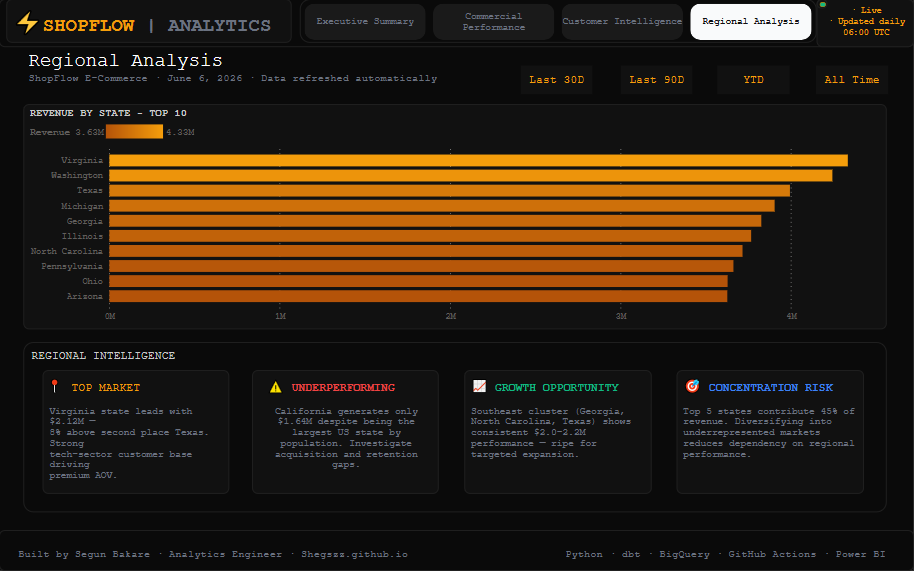The image size is (914, 571).
Task: Click the legend maximum value 4.33M
Action: 180,132
